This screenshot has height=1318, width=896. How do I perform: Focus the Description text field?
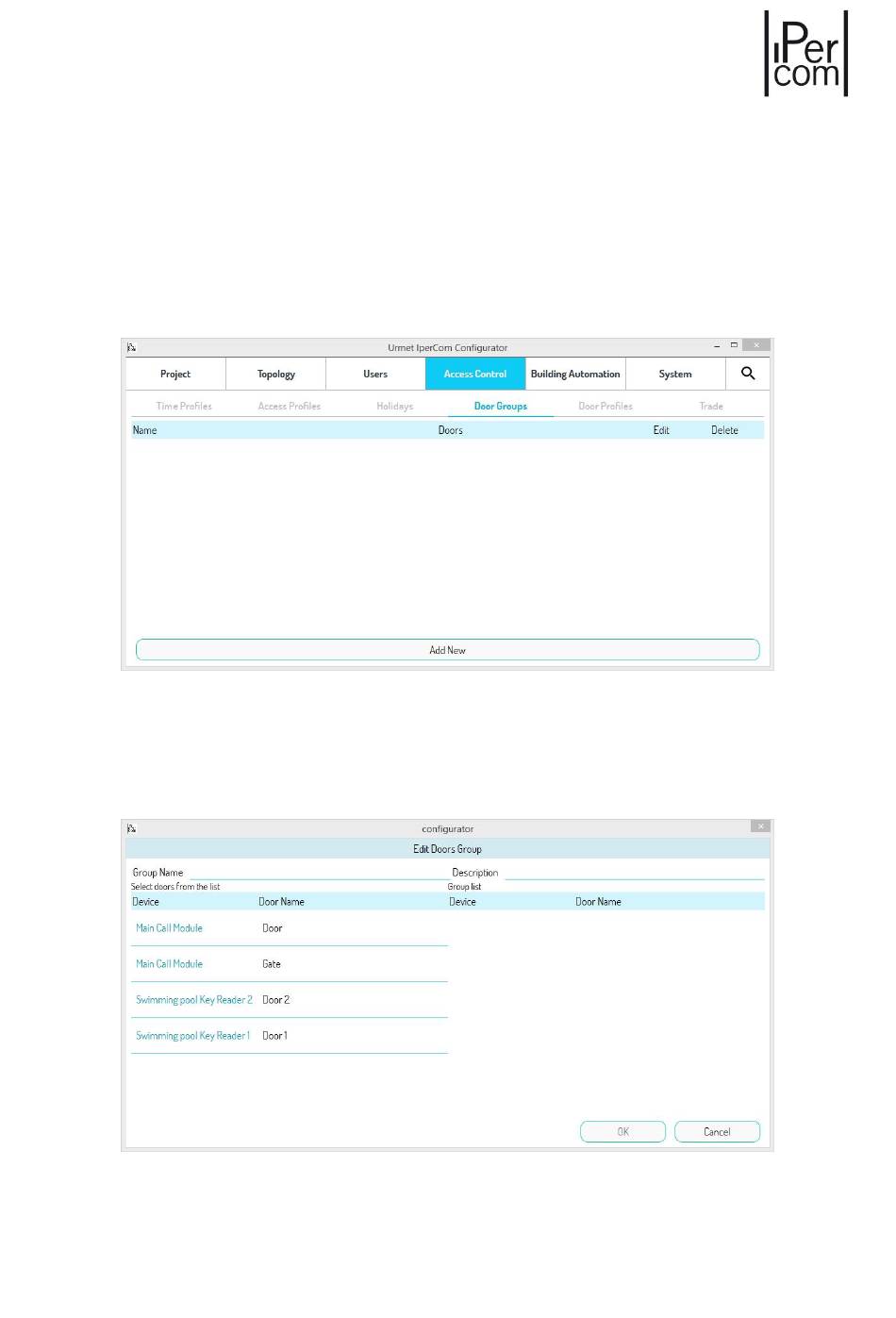[634, 872]
